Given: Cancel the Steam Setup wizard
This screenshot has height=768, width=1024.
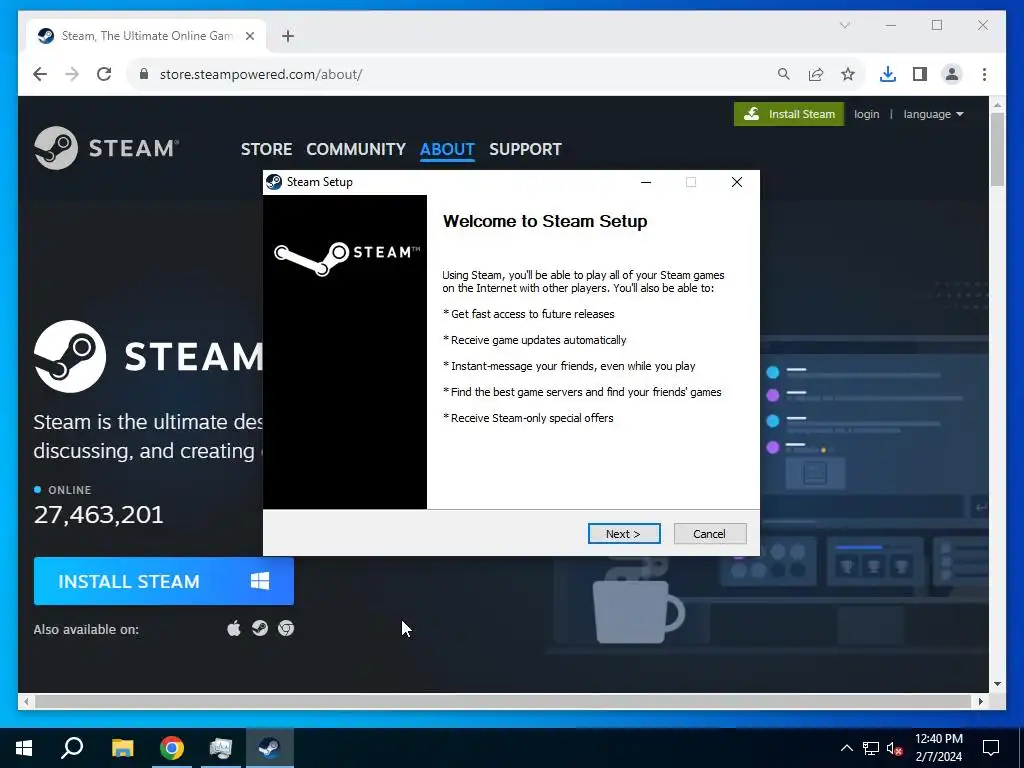Looking at the screenshot, I should (x=710, y=534).
